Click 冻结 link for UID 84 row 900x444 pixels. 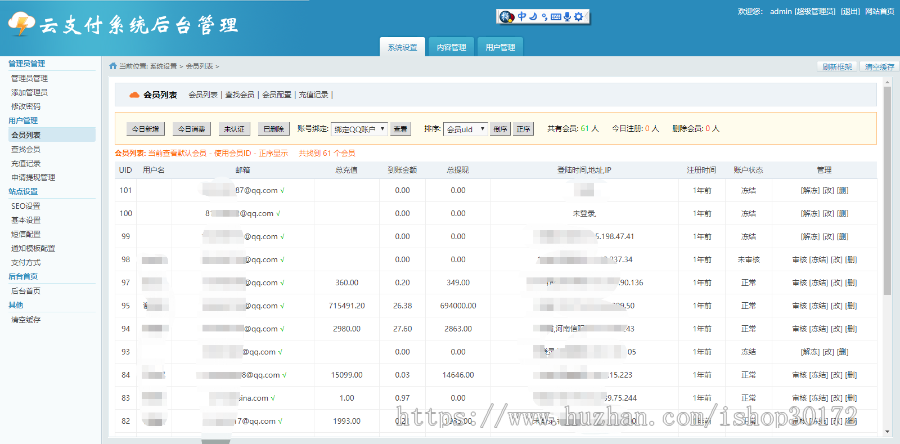[818, 375]
